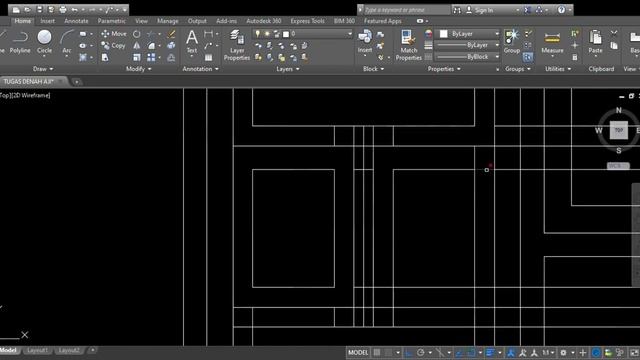Click Match Properties tool
Screen dimensions: 640x360
point(408,45)
